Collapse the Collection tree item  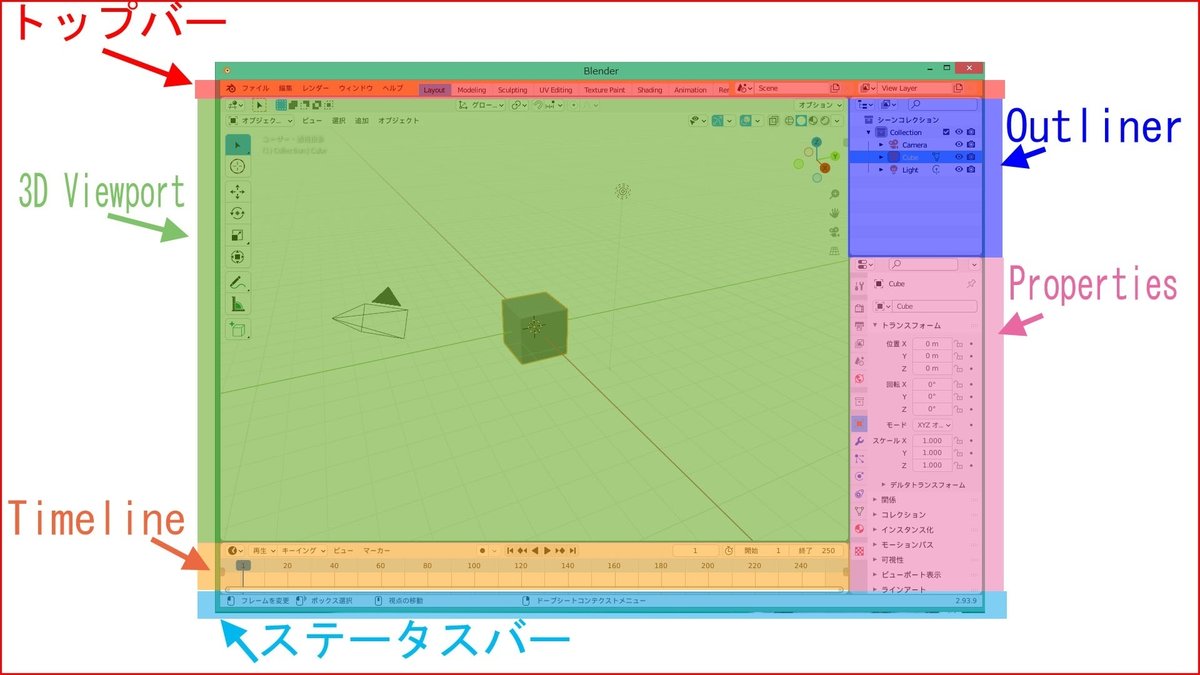point(869,133)
